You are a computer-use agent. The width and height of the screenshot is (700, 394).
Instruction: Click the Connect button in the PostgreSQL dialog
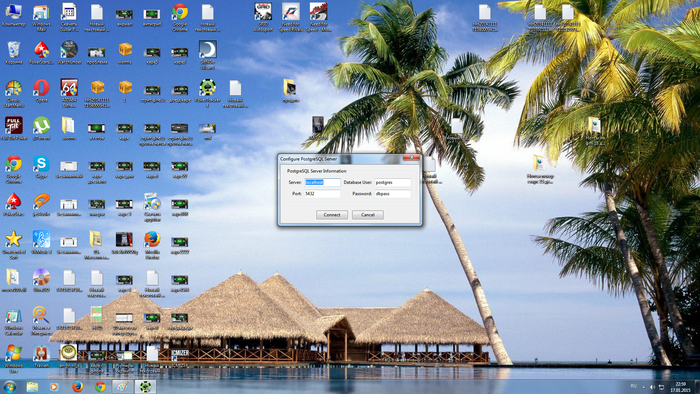[332, 215]
